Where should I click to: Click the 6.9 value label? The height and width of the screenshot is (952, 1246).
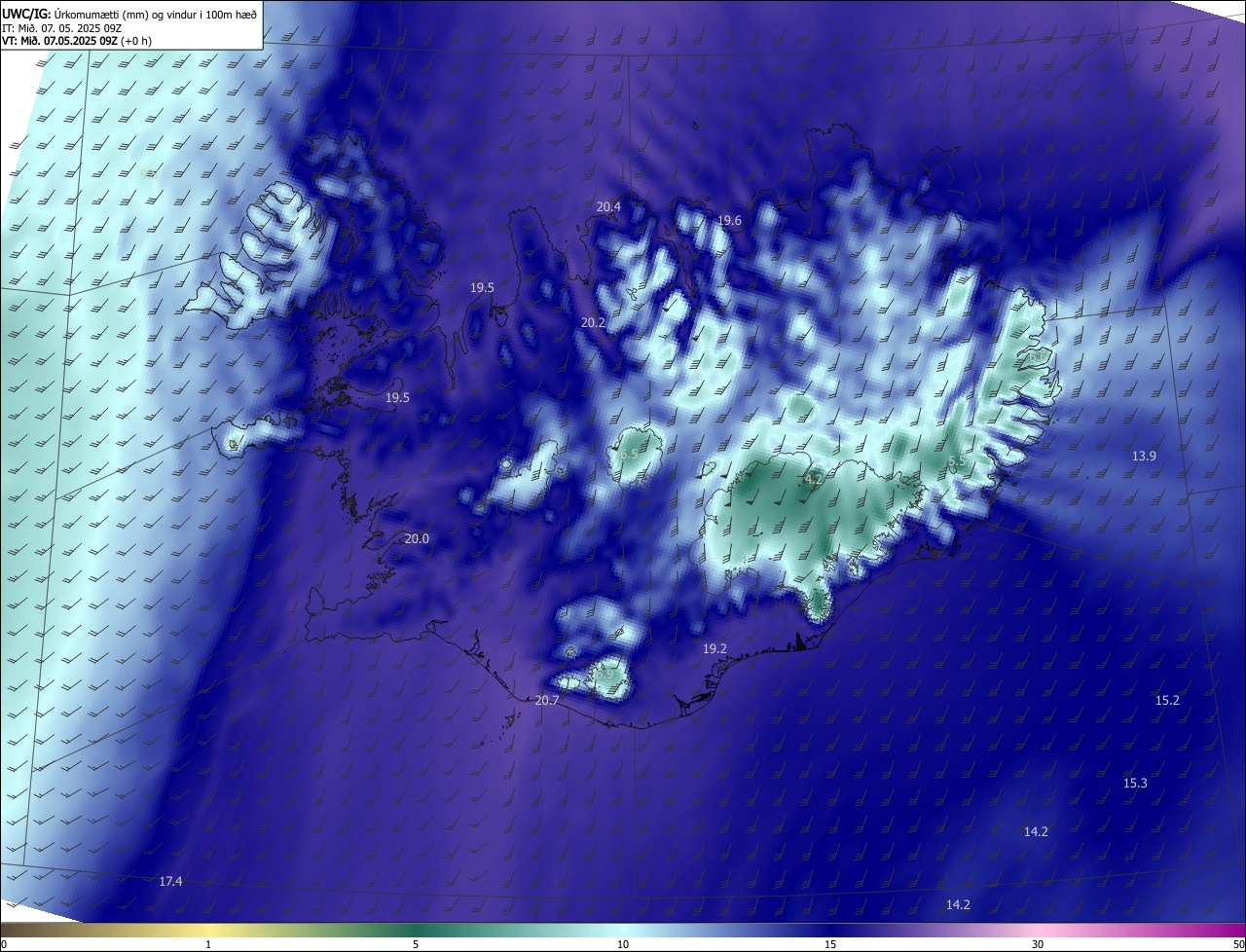click(x=605, y=674)
